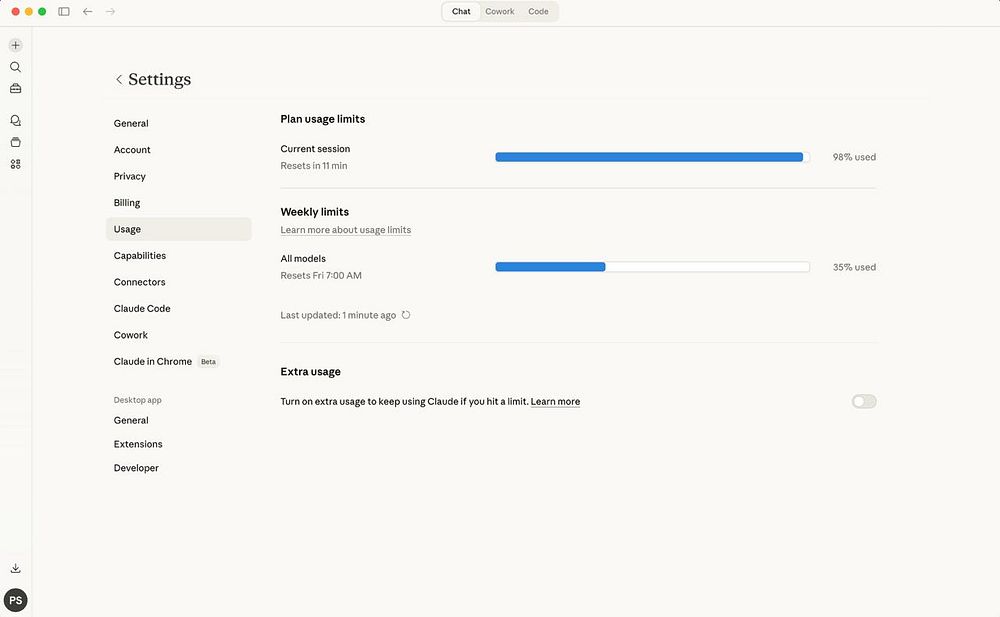
Task: Open Developer settings
Action: click(179, 468)
